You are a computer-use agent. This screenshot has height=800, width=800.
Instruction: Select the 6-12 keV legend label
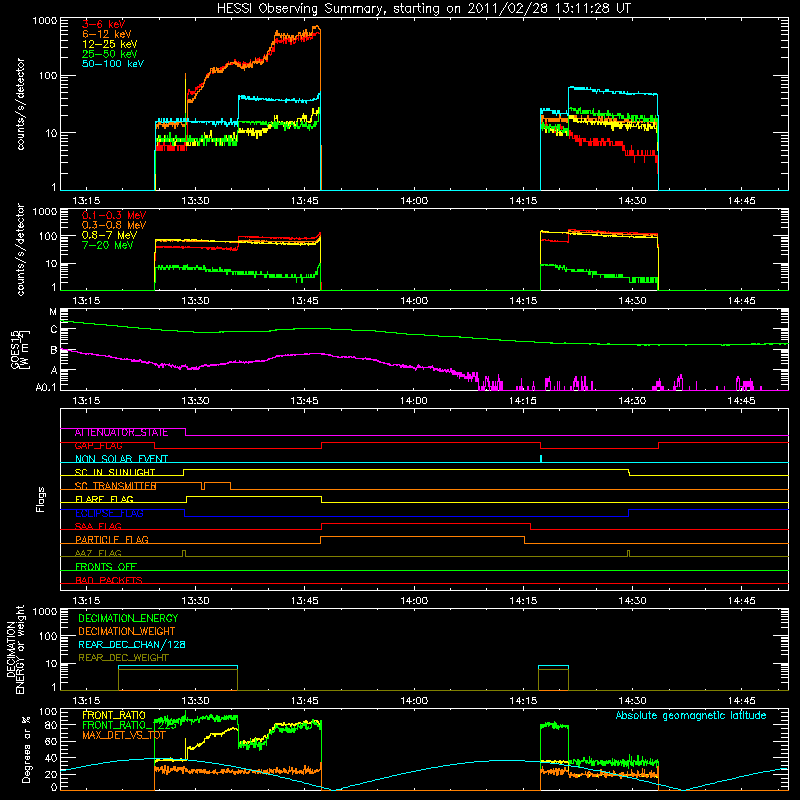(107, 34)
